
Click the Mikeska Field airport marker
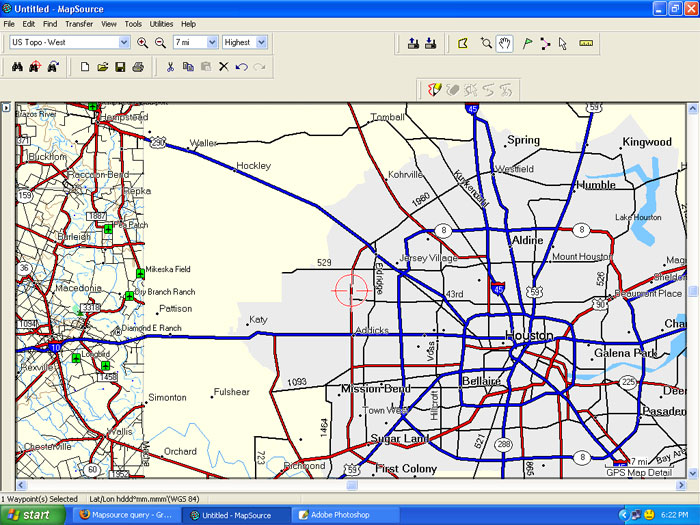[141, 273]
